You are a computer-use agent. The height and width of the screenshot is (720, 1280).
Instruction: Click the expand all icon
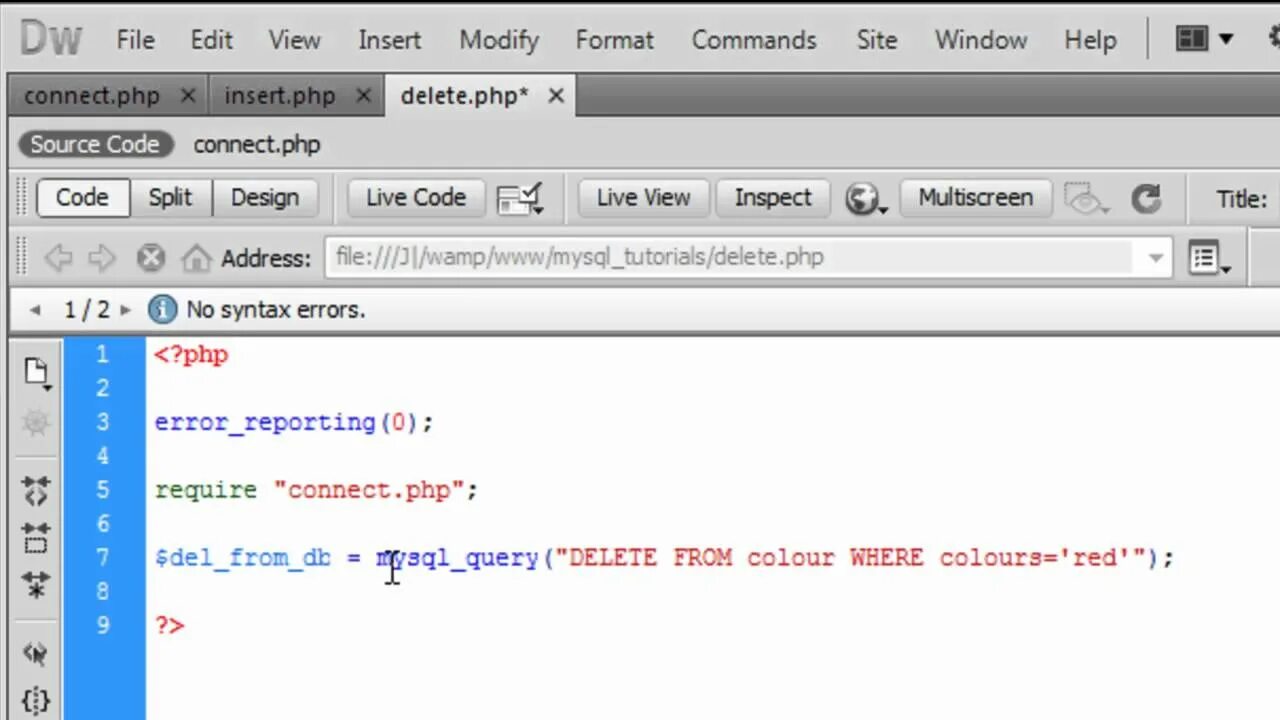click(36, 584)
